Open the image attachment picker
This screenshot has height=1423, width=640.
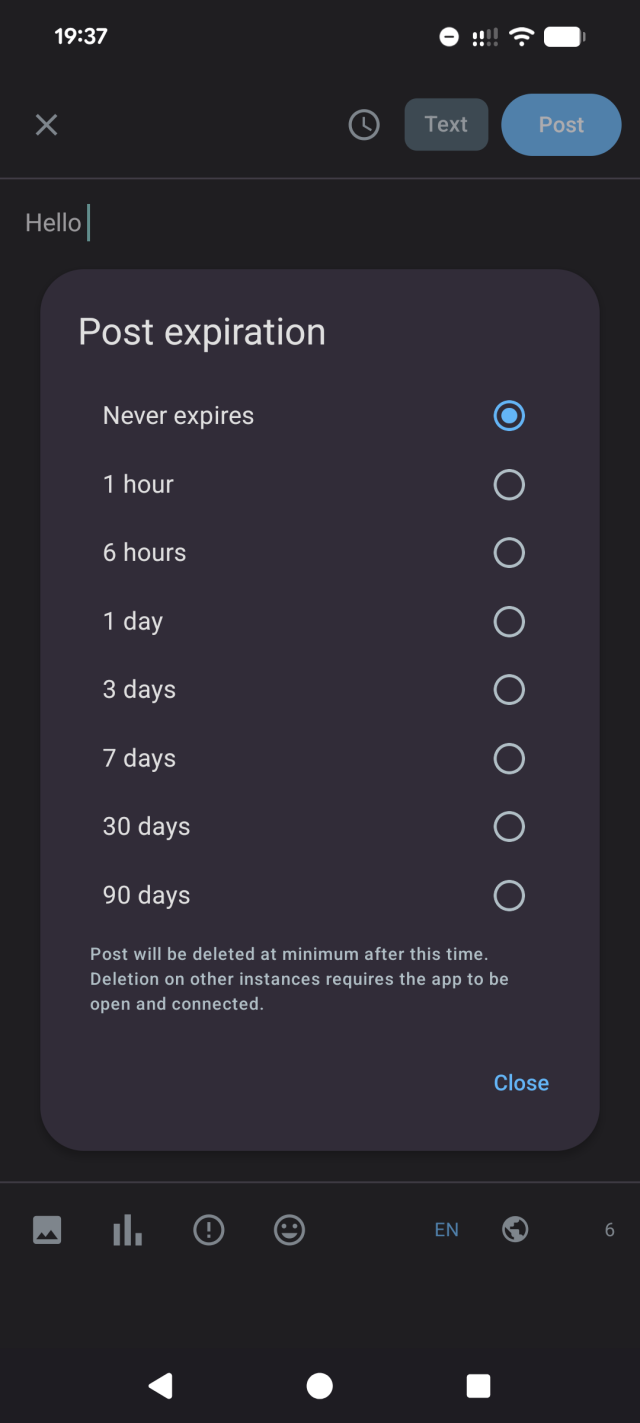pos(46,1229)
